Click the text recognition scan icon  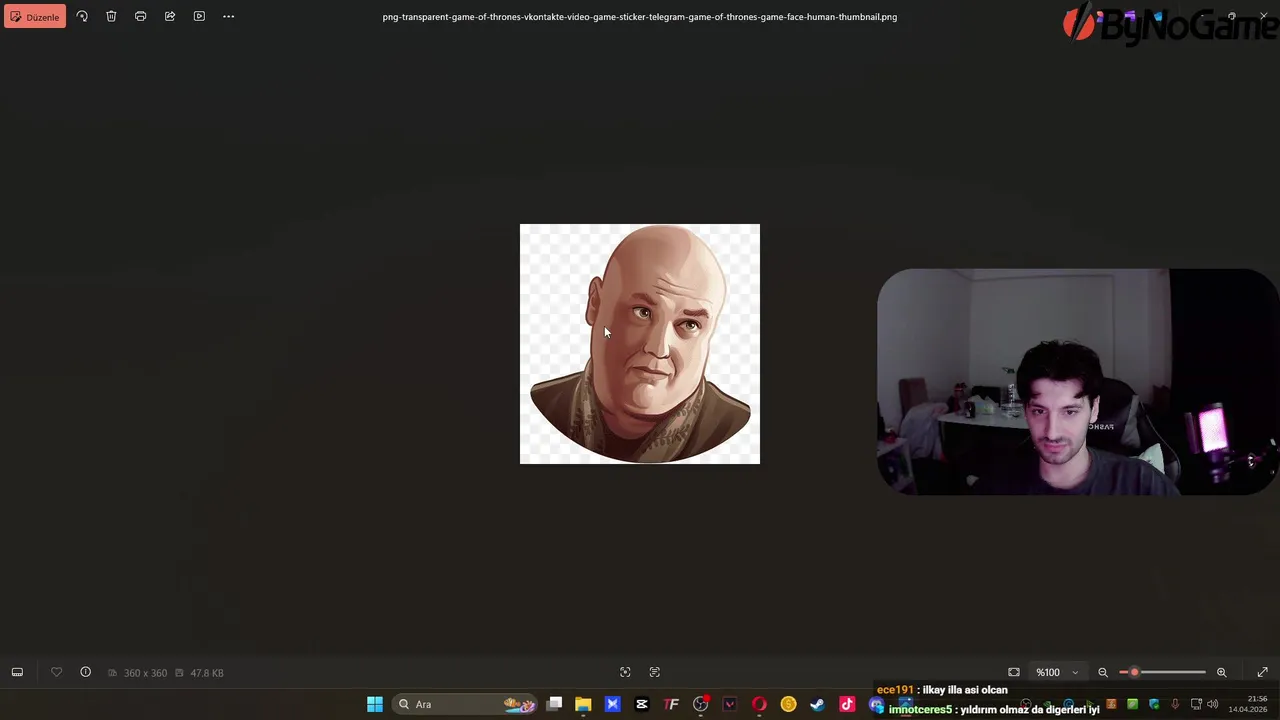[655, 673]
